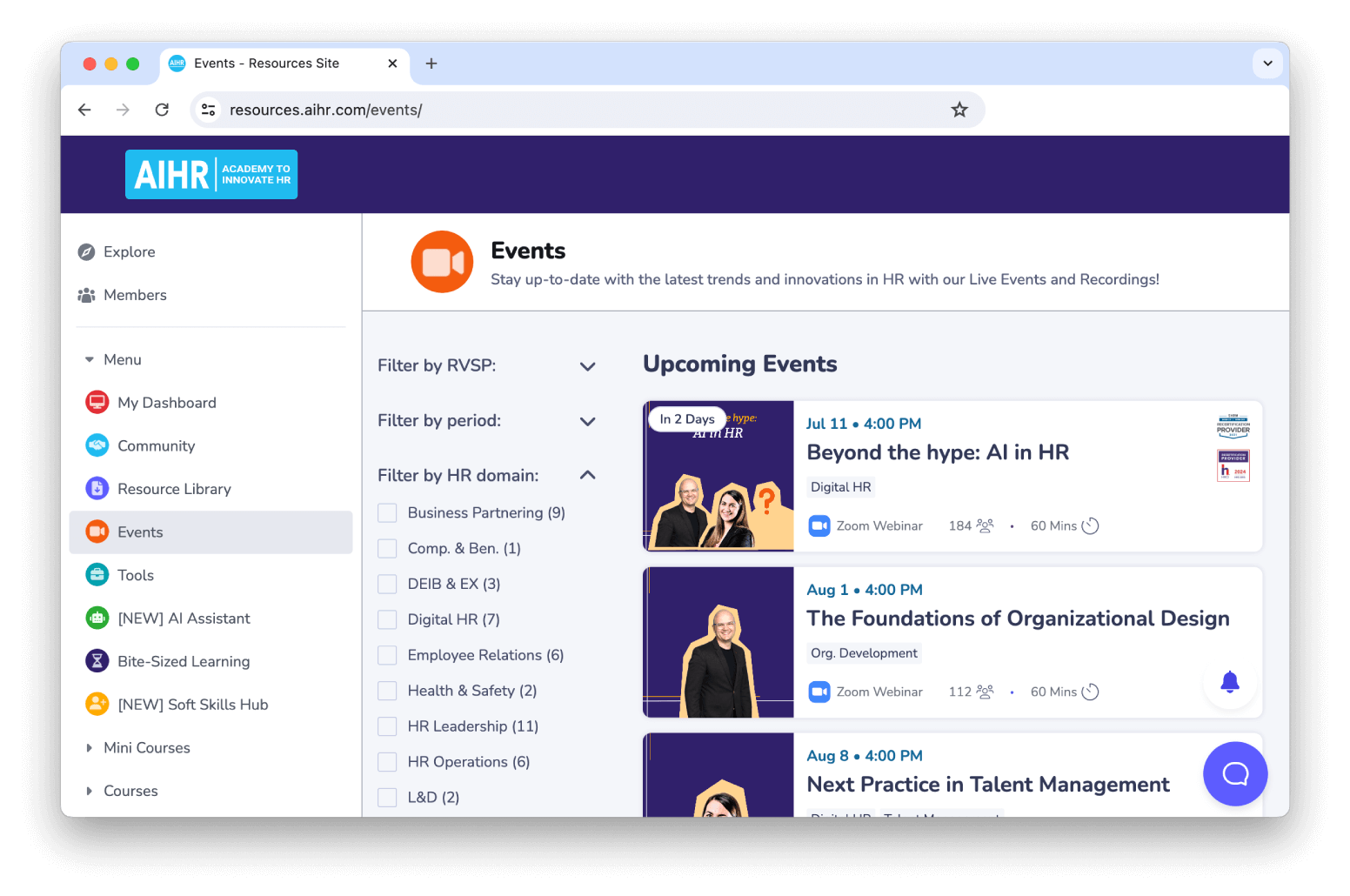
Task: Check the Business Partnering filter checkbox
Action: pyautogui.click(x=387, y=513)
